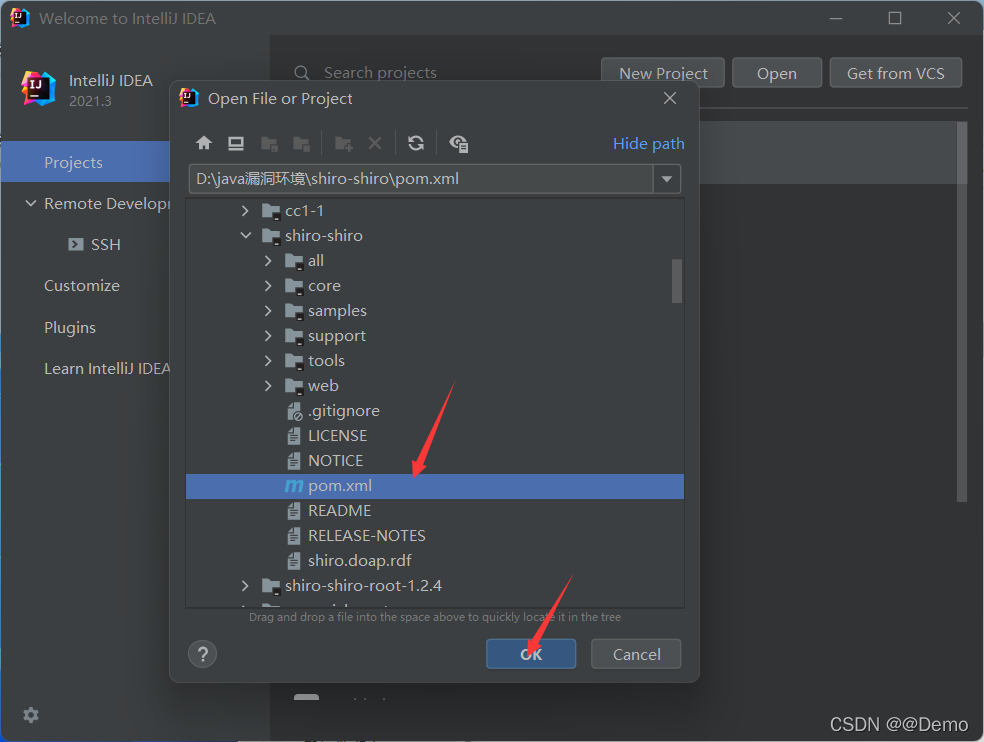Select the pom.xml Maven file
This screenshot has height=742, width=984.
(434, 486)
